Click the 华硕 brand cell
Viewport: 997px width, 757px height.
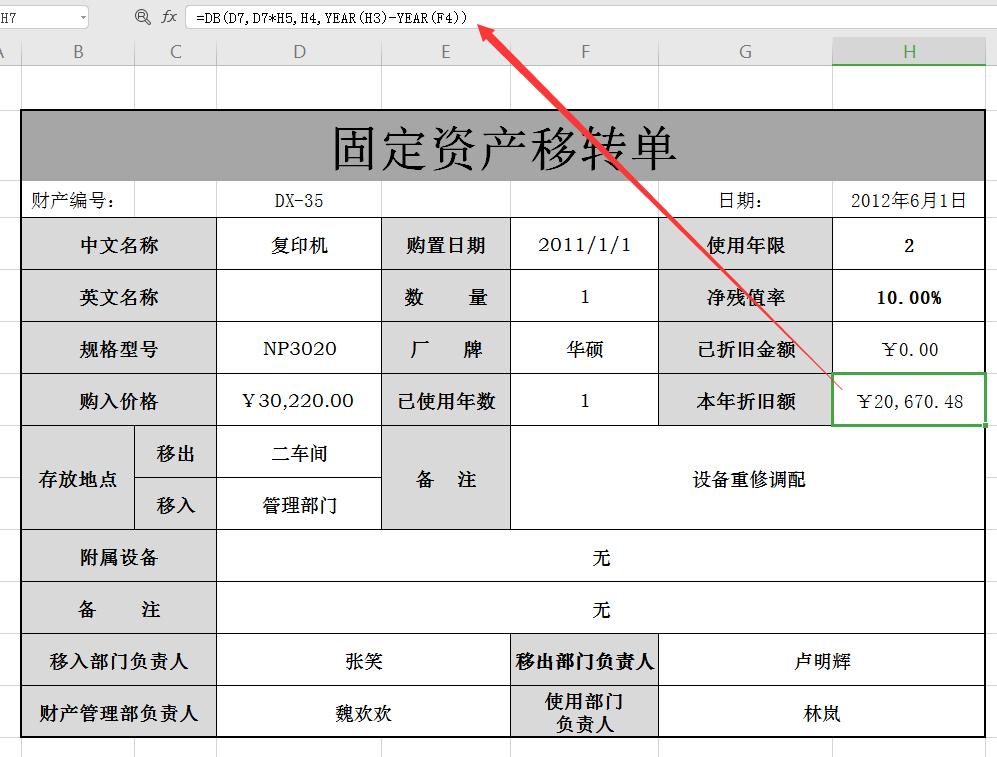pyautogui.click(x=585, y=348)
